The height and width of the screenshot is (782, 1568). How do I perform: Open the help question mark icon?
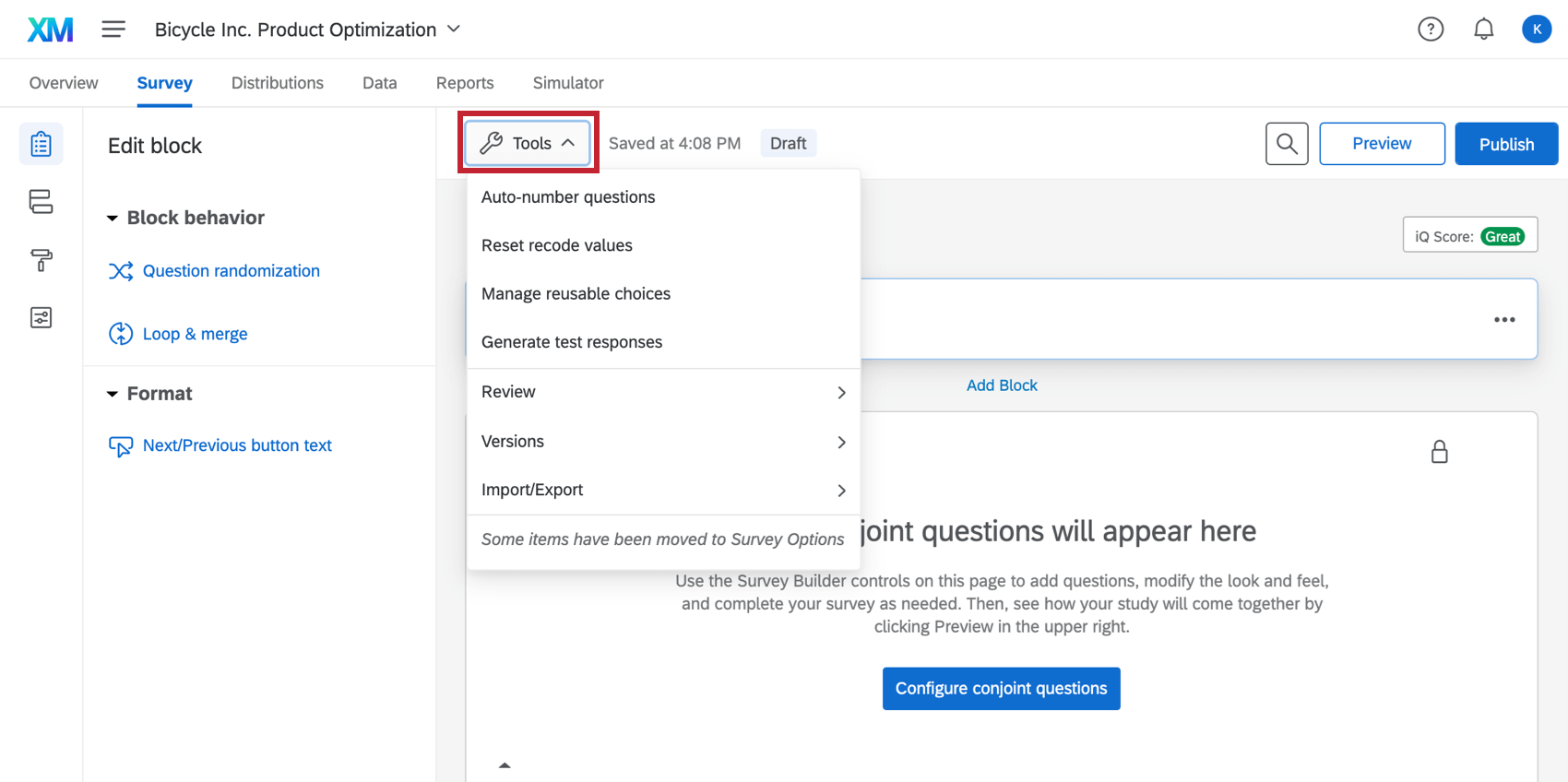pos(1431,30)
